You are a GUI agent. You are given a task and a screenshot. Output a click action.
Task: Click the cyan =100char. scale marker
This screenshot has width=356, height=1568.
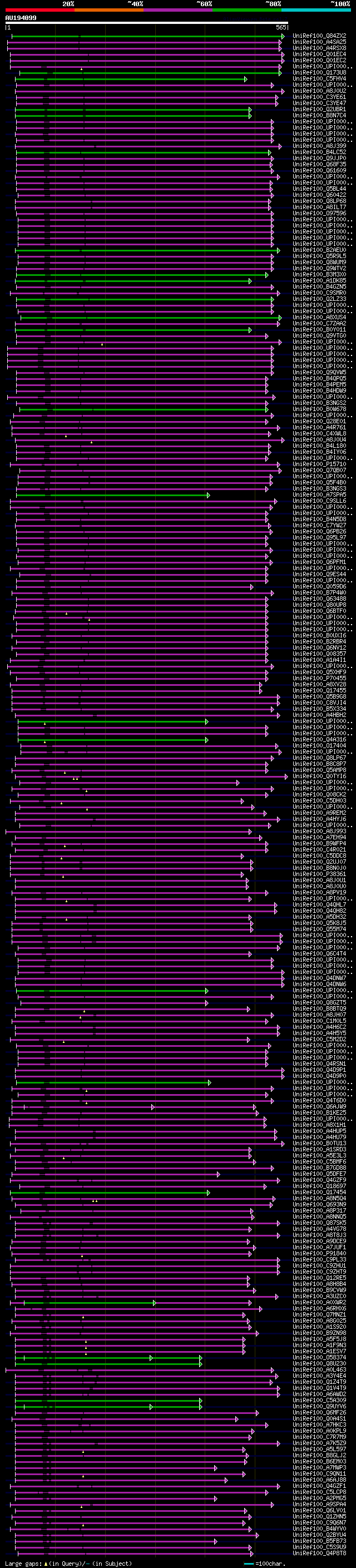coord(248,1564)
